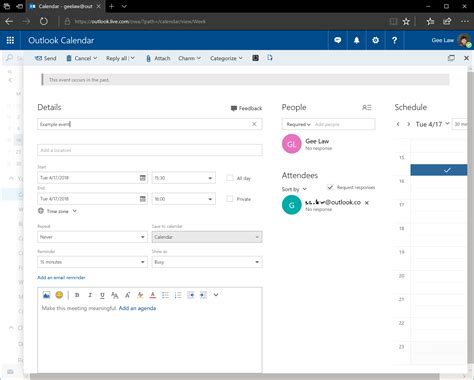Refresh the browser page
Viewport: 474px width, 380px height.
44,22
